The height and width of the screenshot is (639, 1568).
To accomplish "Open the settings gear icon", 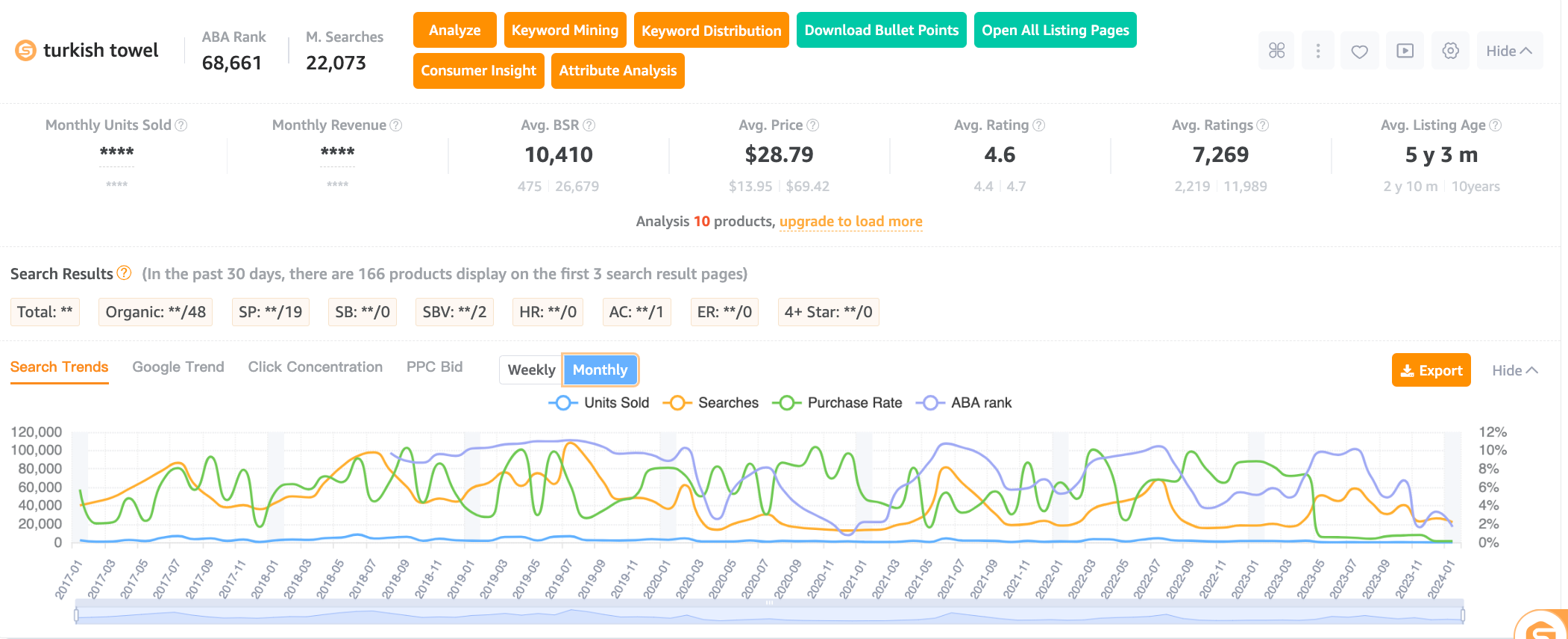I will coord(1450,51).
